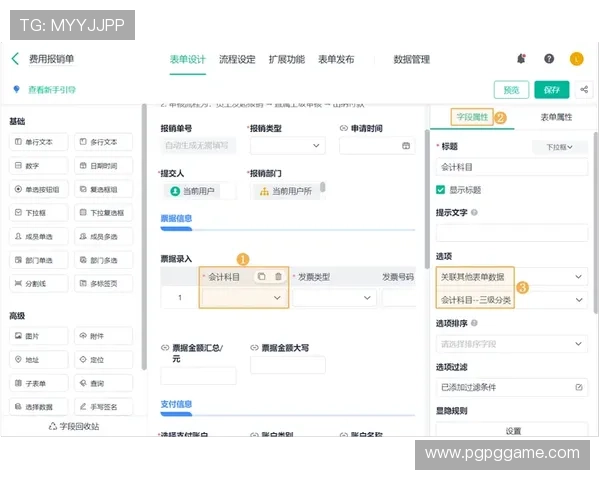Add the 定位 field component
The width and height of the screenshot is (600, 480).
103,360
